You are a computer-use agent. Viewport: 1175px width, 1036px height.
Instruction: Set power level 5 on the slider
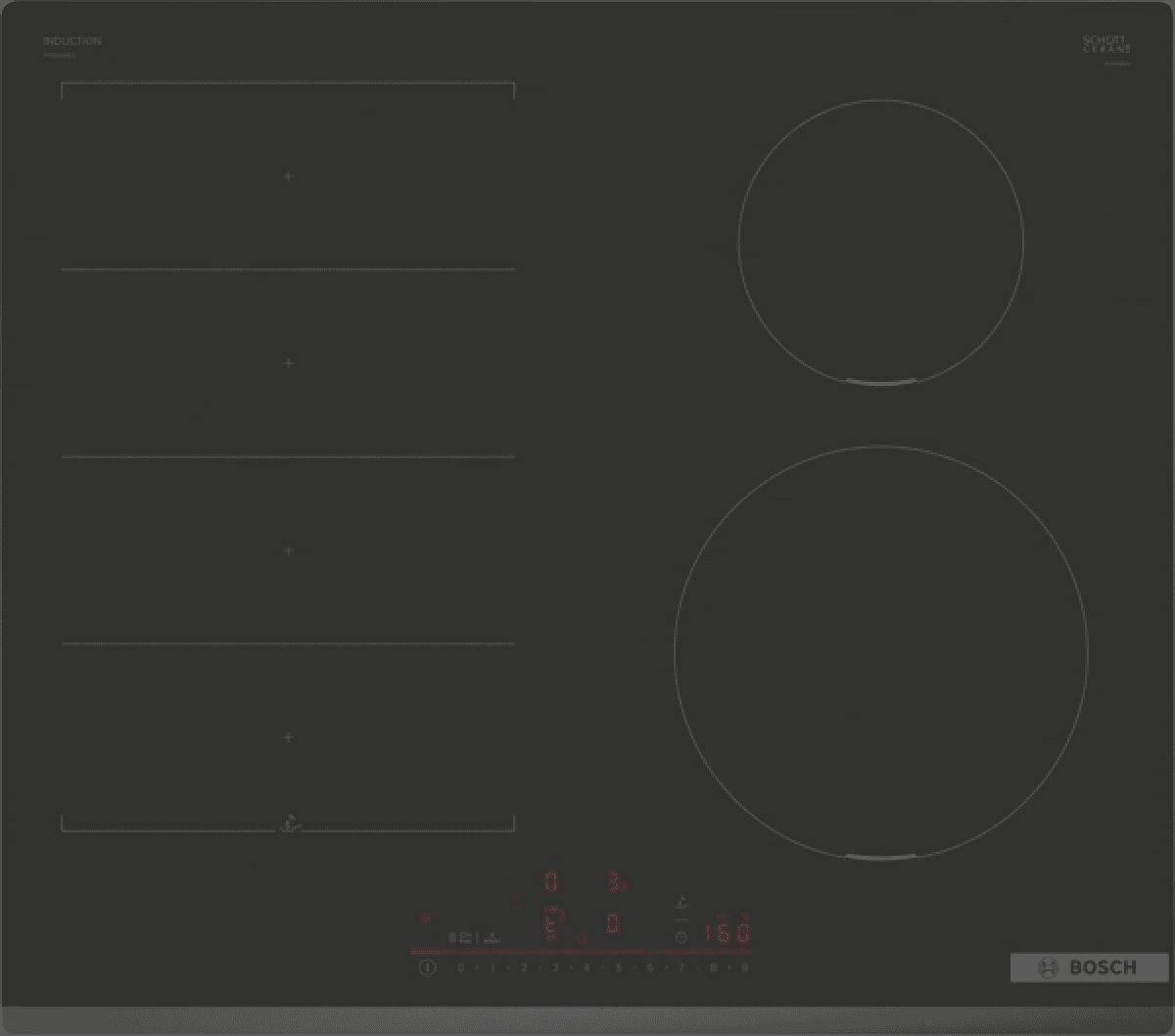[618, 967]
